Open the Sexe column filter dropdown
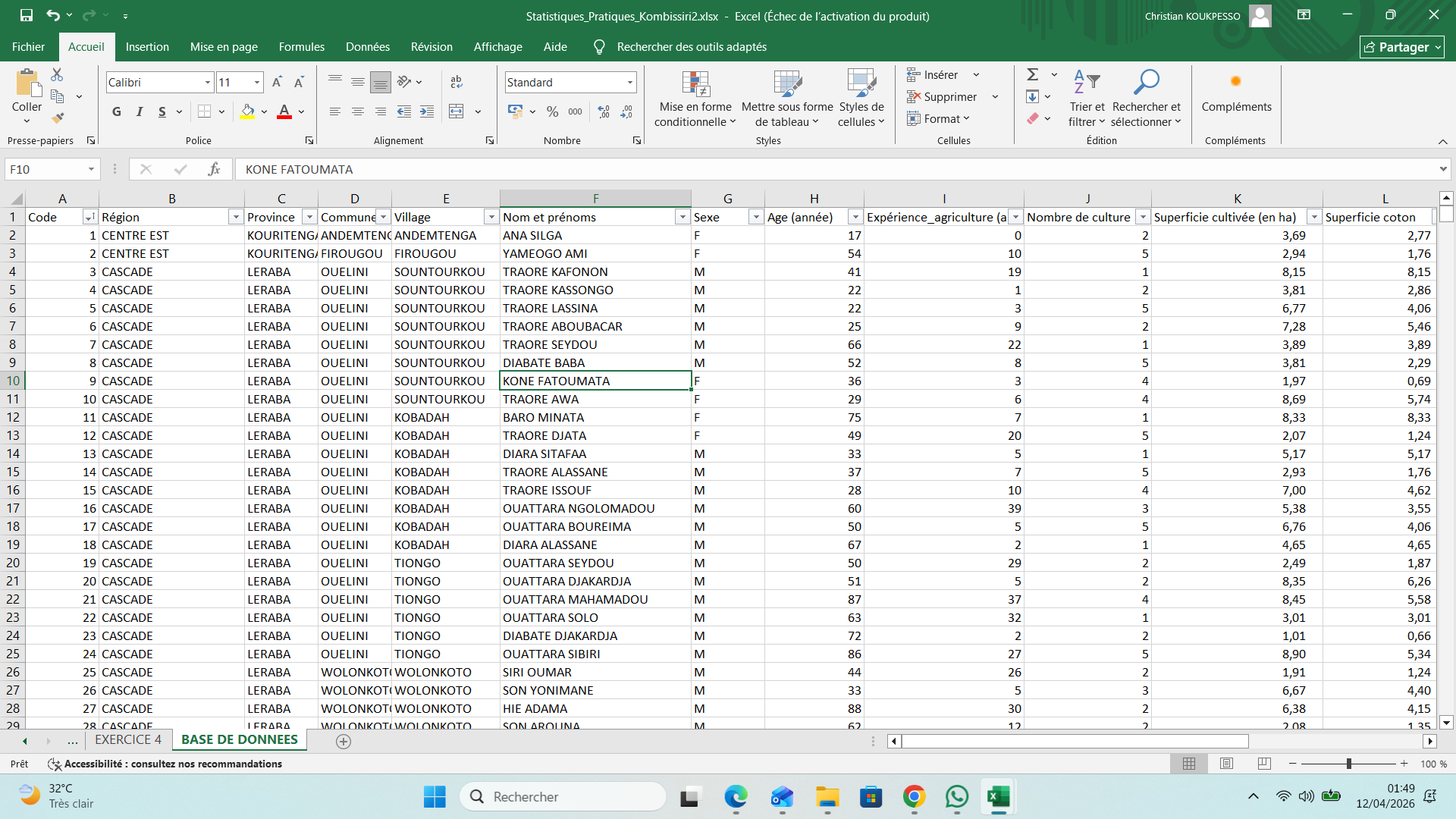The height and width of the screenshot is (819, 1456). (x=756, y=218)
